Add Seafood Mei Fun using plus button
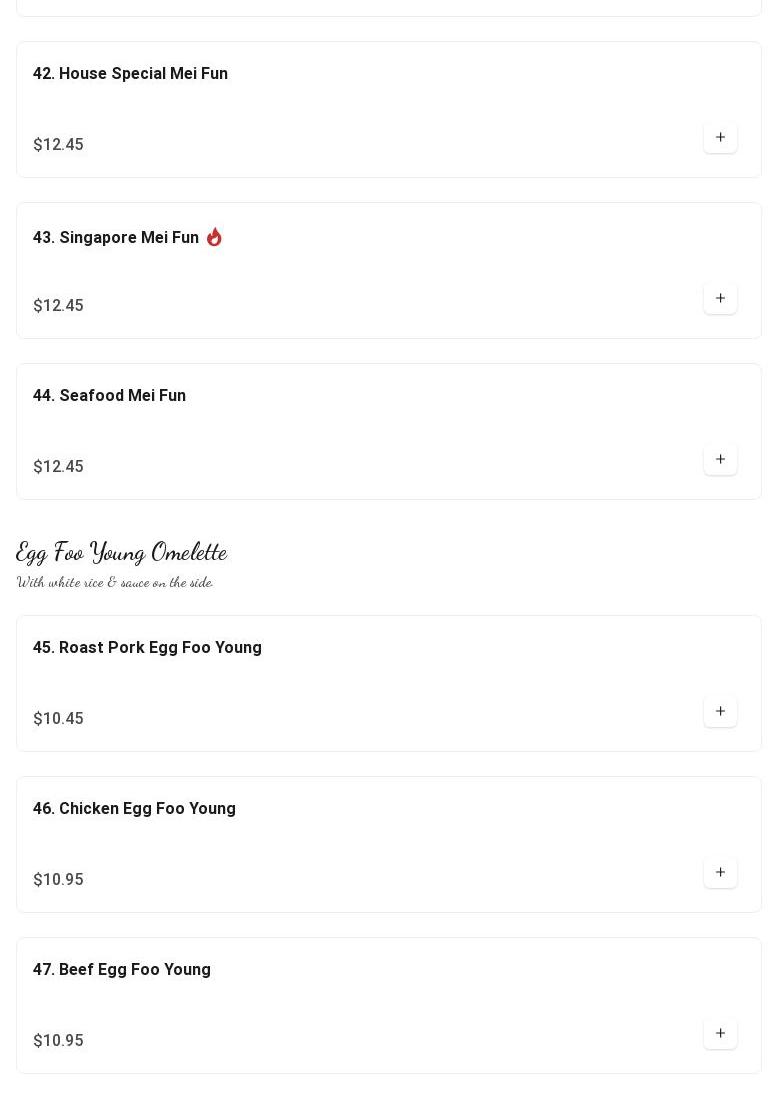 click(720, 459)
